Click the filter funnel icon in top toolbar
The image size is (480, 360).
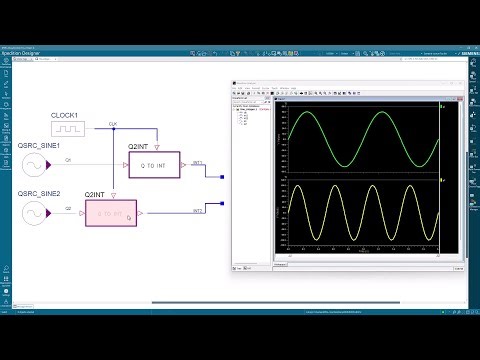(x=238, y=53)
